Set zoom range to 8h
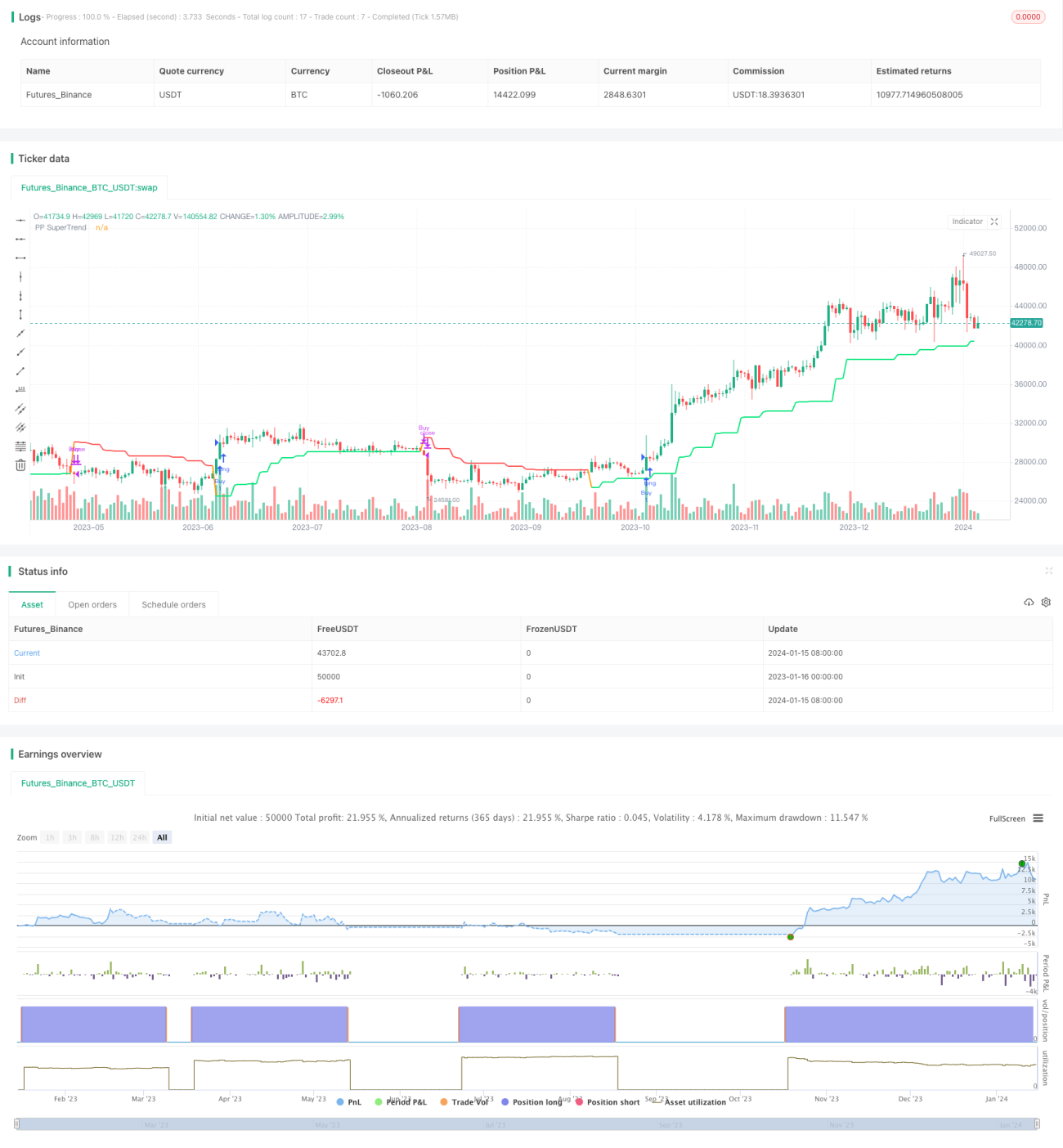The image size is (1063, 1148). click(x=95, y=837)
